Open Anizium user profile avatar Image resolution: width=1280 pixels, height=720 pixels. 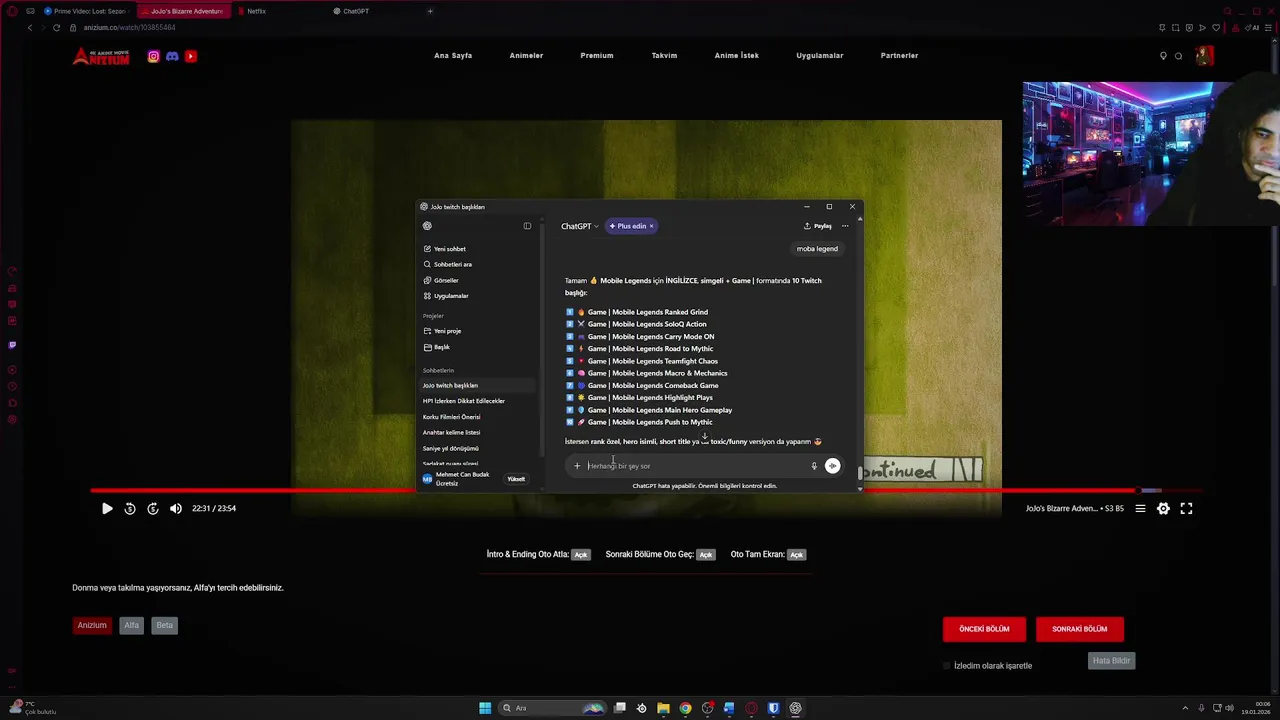point(1204,56)
